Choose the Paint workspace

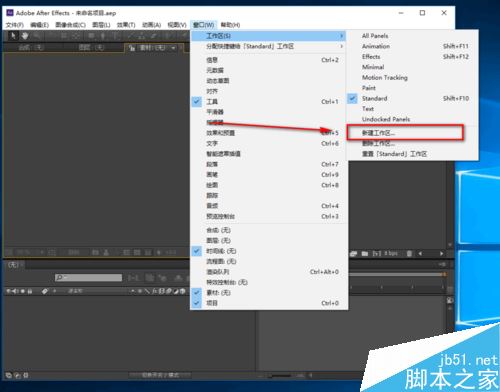click(x=412, y=88)
